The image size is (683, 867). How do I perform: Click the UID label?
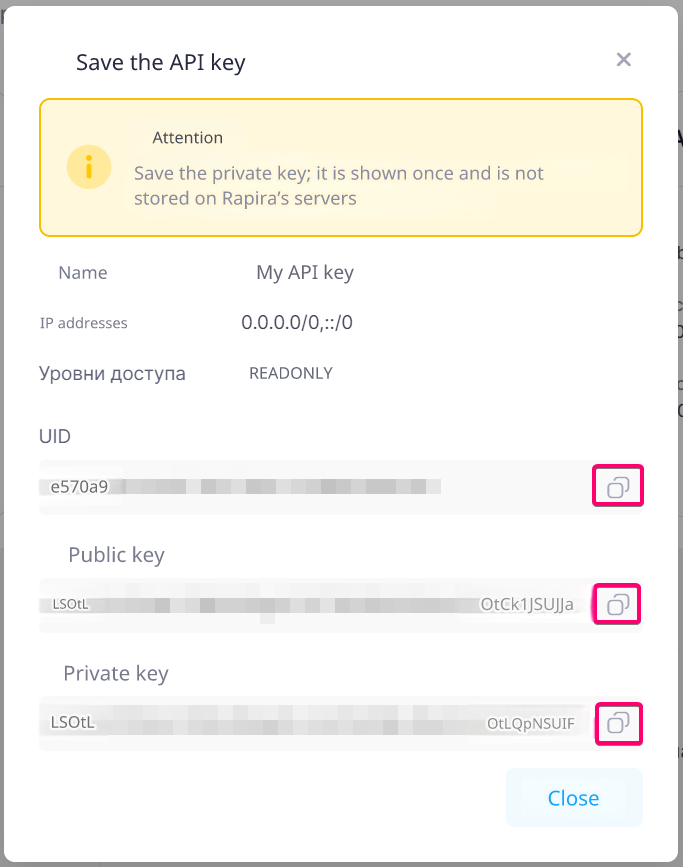point(55,436)
